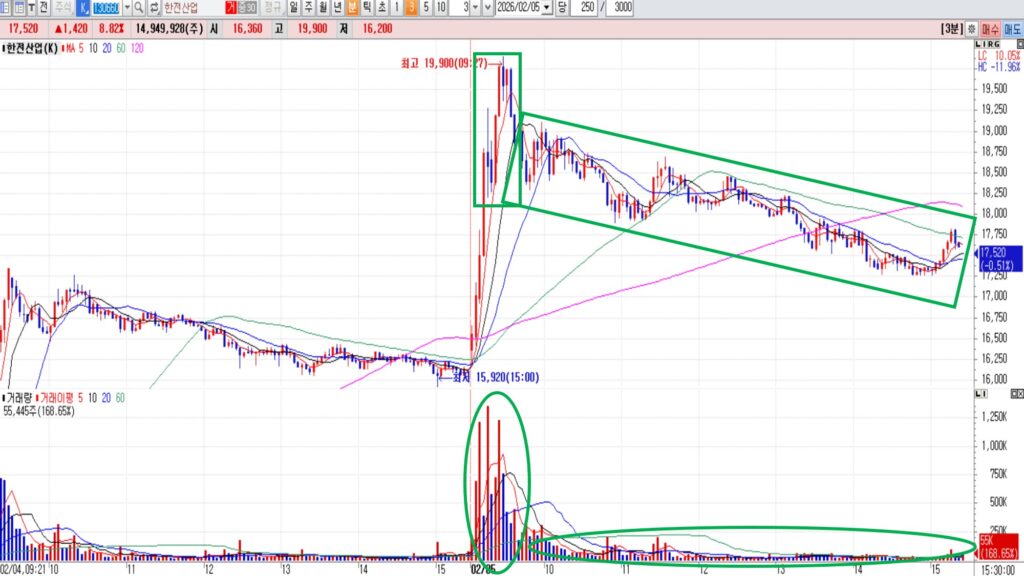1024x576 pixels.
Task: Switch to 분 minute chart
Action: (x=352, y=7)
